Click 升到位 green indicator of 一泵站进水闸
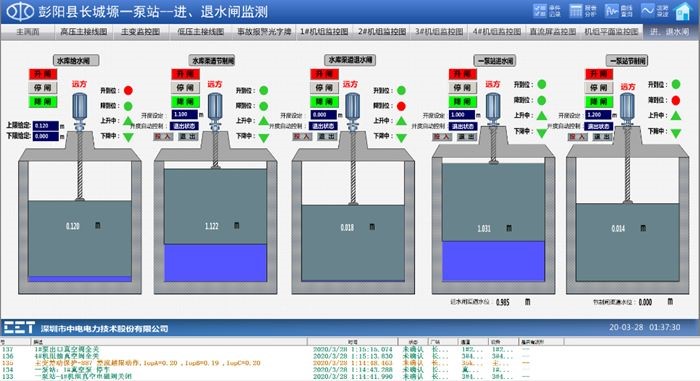The width and height of the screenshot is (700, 381). (542, 84)
